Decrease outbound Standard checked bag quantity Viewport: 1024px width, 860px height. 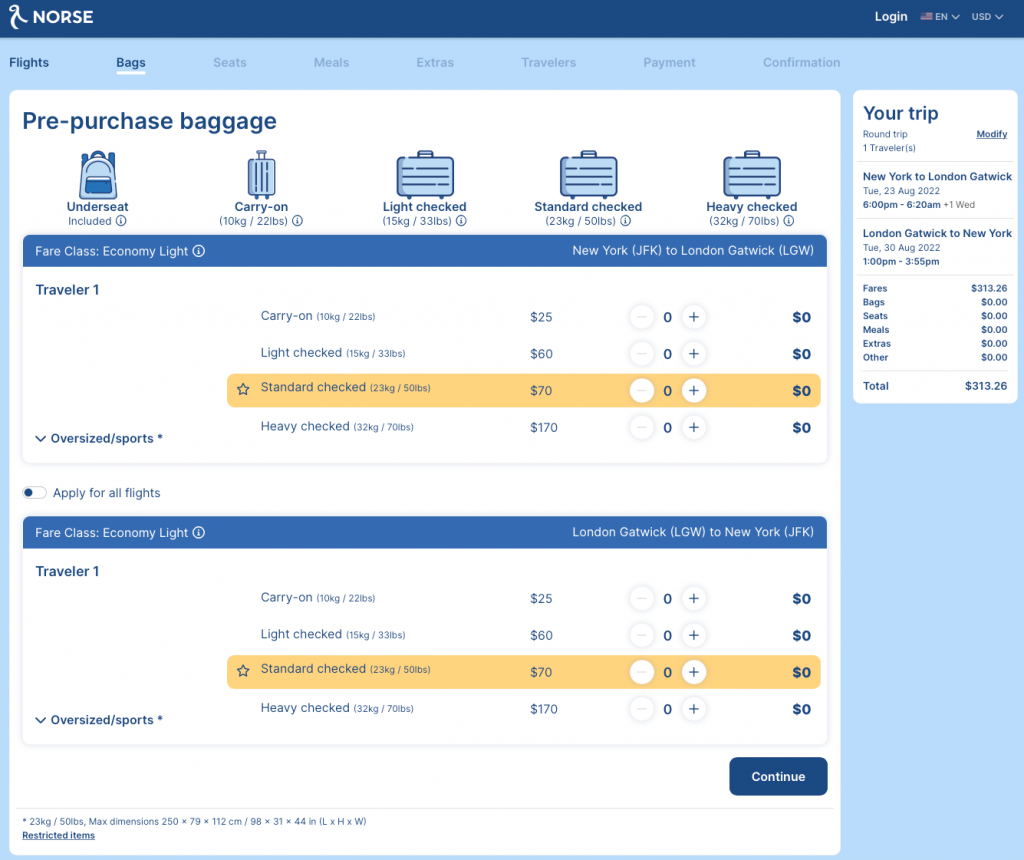click(642, 390)
